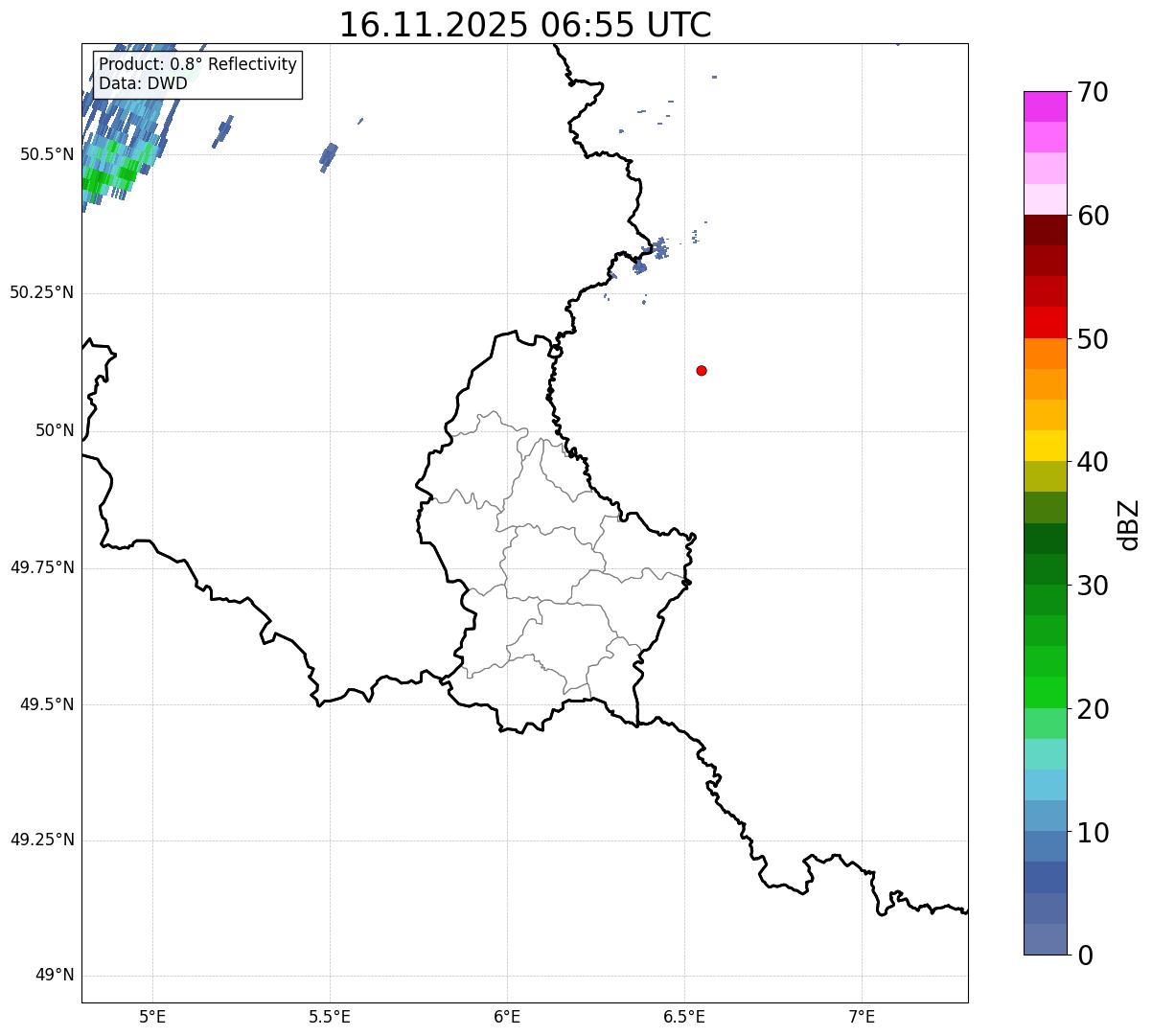Click the 6.5°E longitude label

point(684,1017)
